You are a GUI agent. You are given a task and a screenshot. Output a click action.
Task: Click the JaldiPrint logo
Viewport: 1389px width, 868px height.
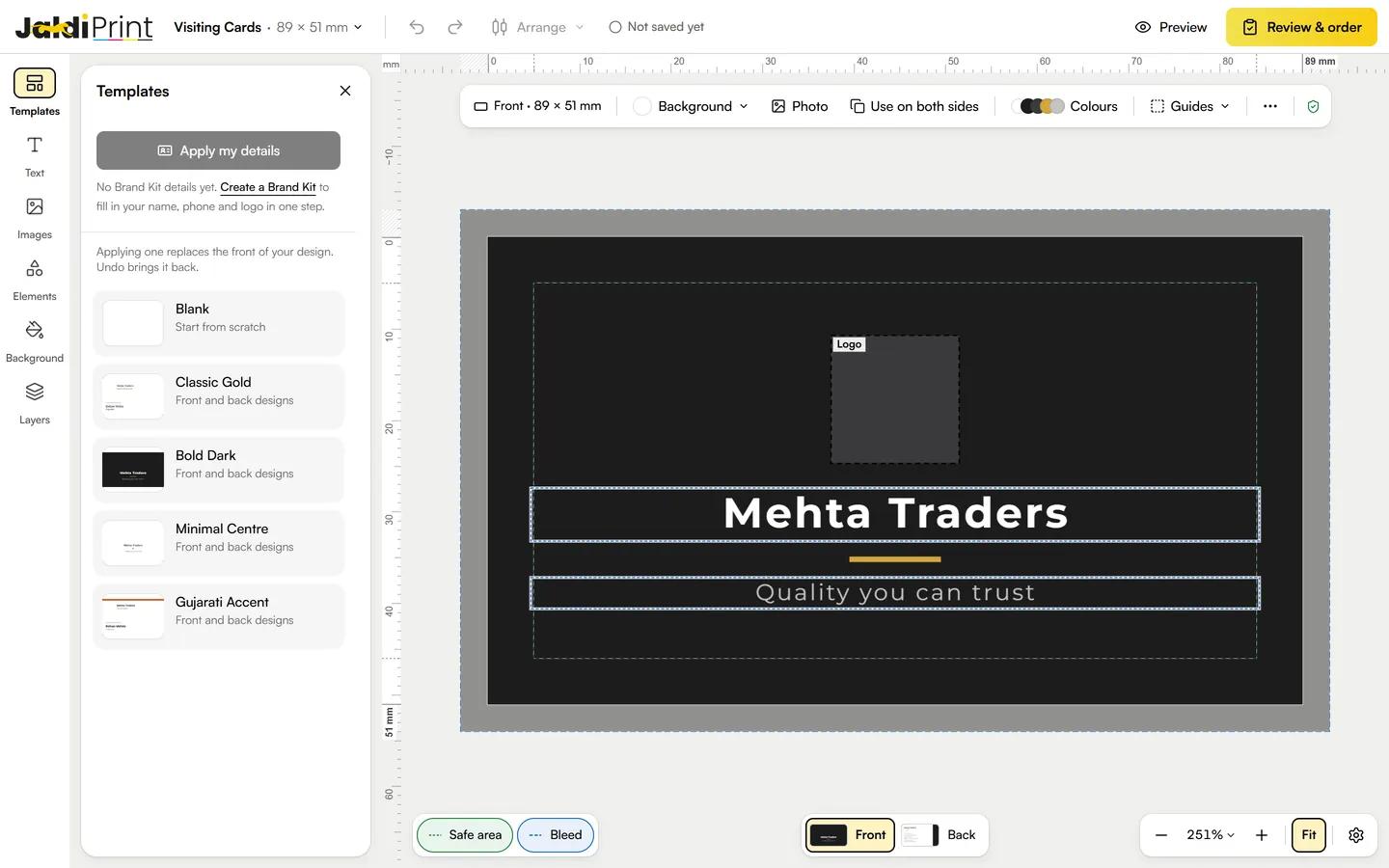(x=84, y=27)
